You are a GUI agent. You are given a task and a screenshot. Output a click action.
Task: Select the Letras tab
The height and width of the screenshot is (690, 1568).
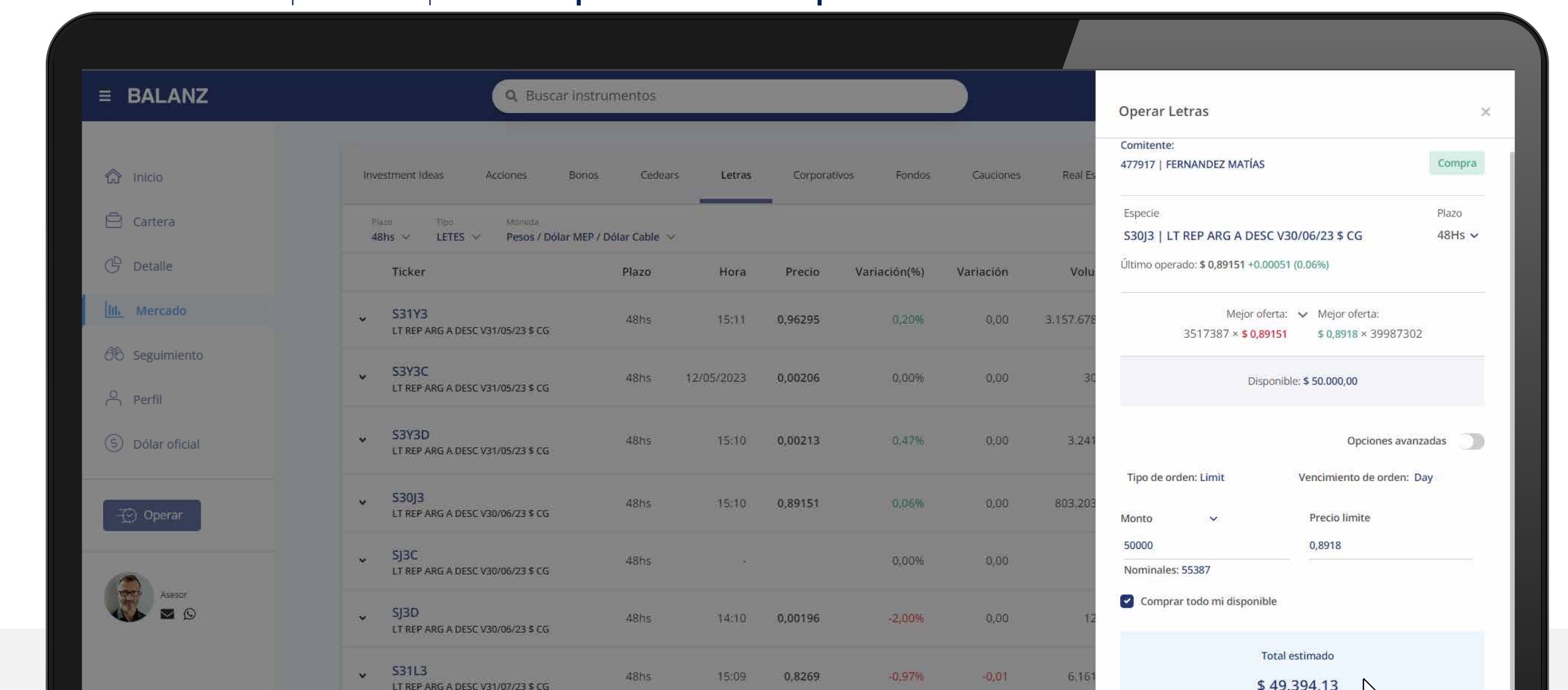pyautogui.click(x=736, y=175)
